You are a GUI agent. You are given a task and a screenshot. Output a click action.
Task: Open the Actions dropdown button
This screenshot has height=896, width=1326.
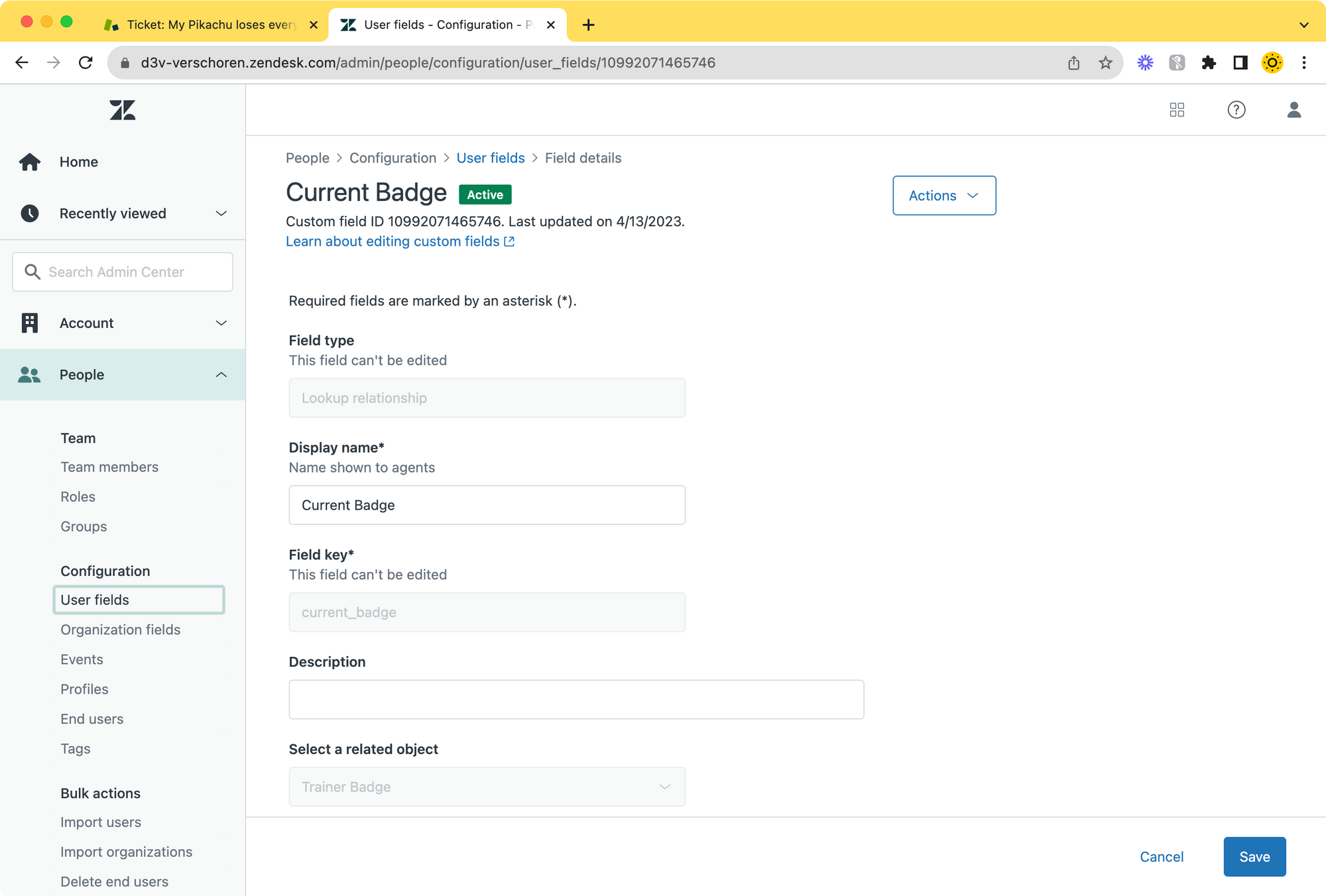pos(943,196)
